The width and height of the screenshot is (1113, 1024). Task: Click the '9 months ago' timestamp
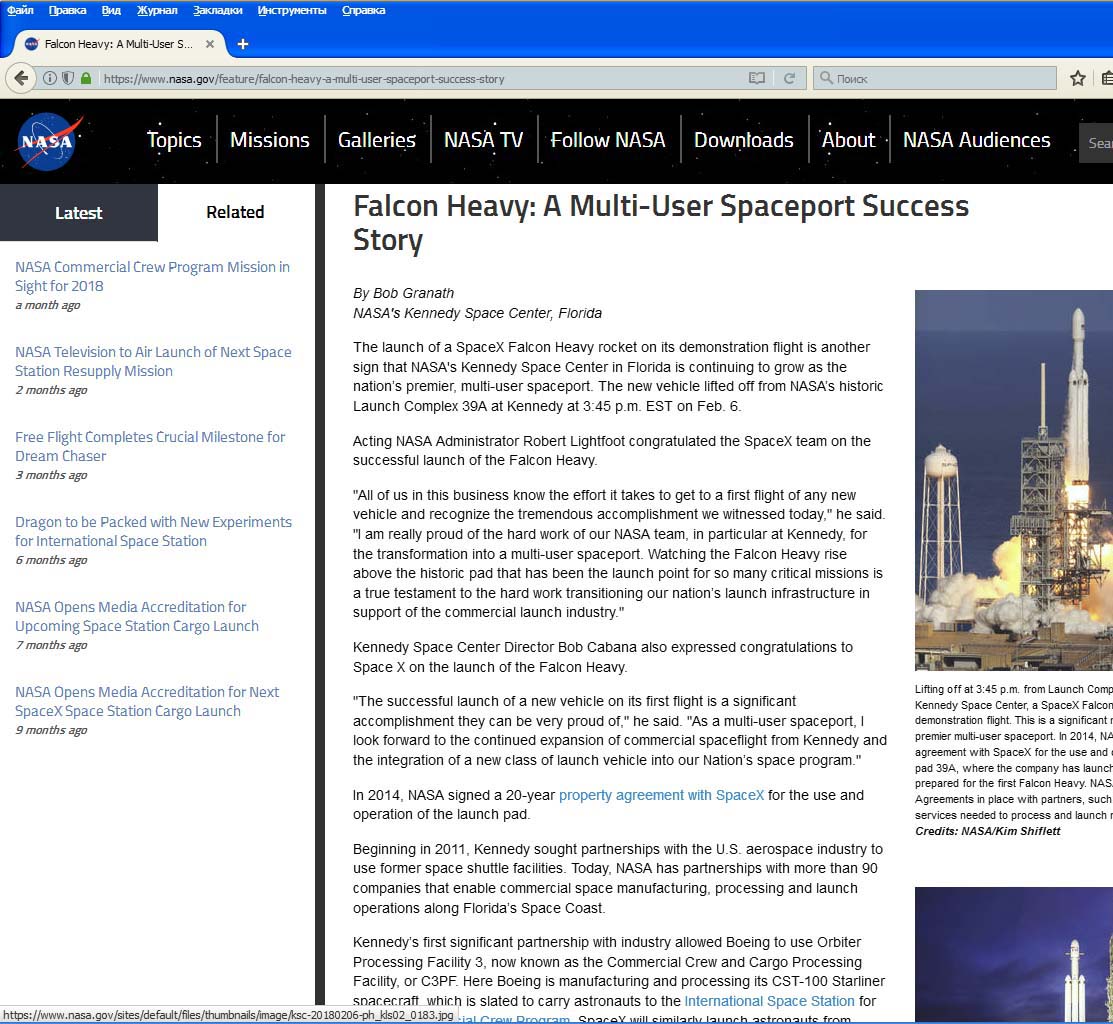point(51,730)
